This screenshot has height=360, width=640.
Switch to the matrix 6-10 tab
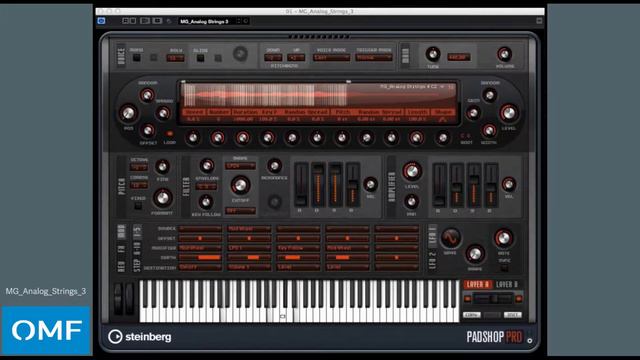(x=137, y=249)
